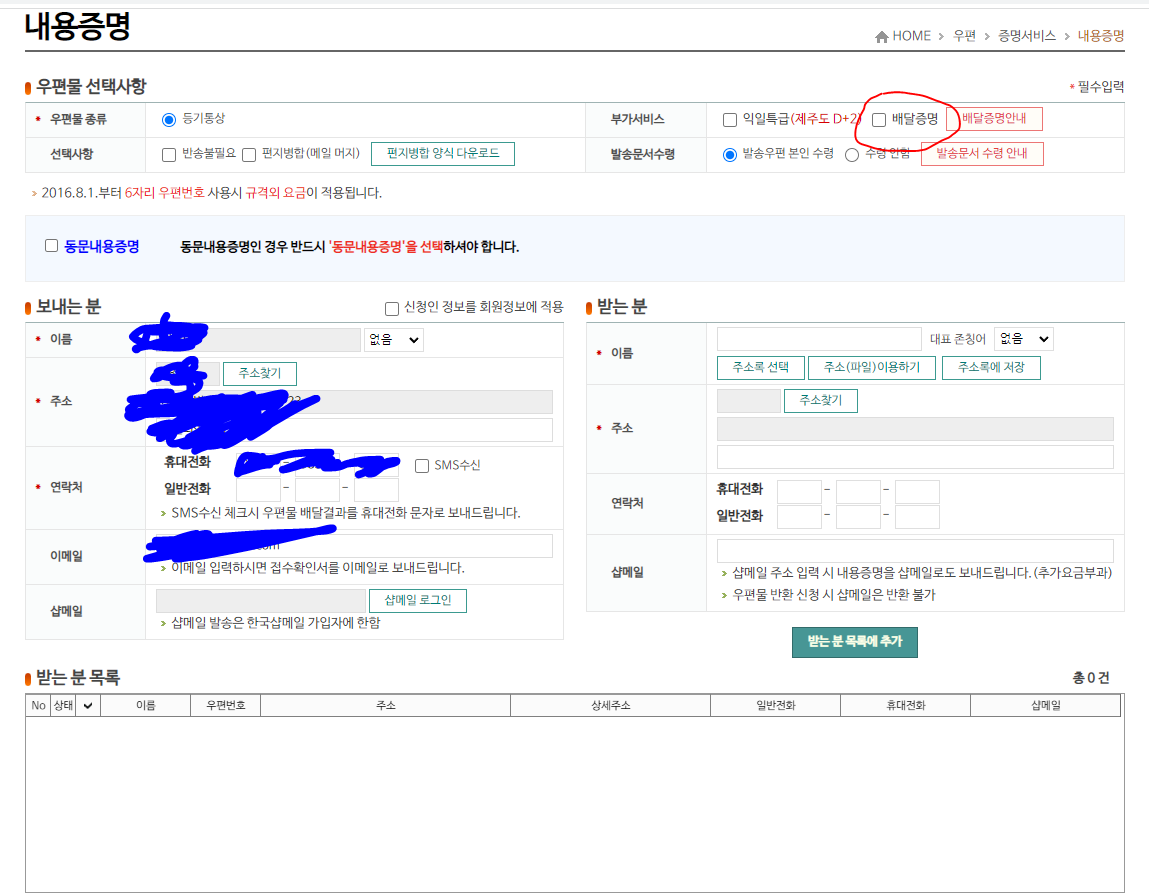The image size is (1149, 895).
Task: Open the 우편 breadcrumb link
Action: [x=964, y=36]
